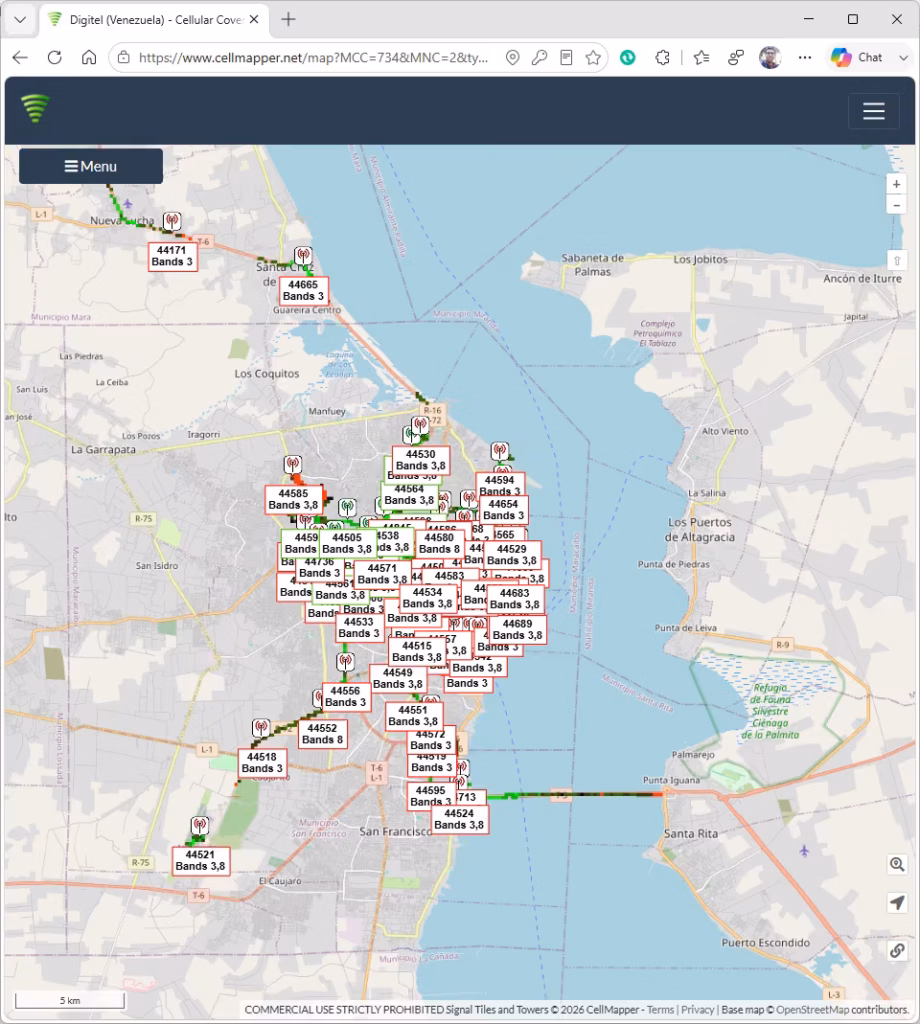Zoom in the map with plus button

tap(896, 184)
